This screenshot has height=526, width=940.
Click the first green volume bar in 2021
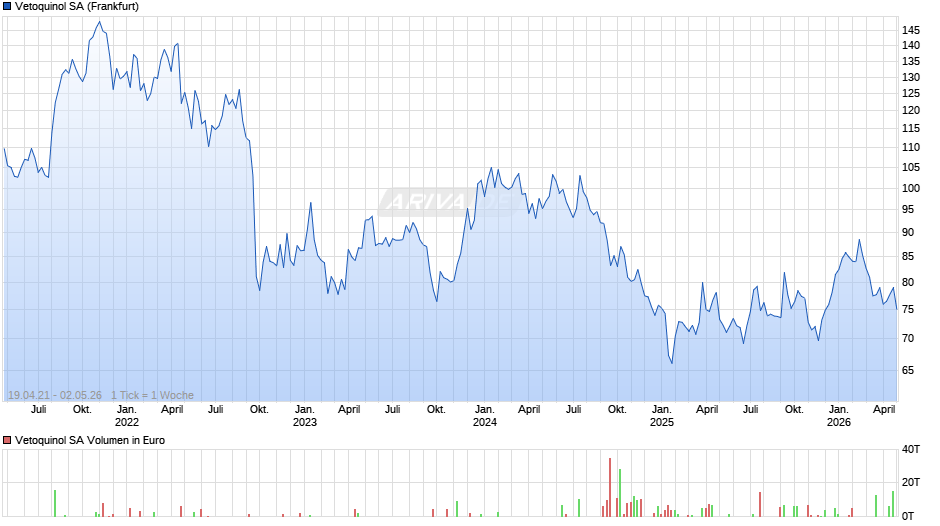[55, 503]
